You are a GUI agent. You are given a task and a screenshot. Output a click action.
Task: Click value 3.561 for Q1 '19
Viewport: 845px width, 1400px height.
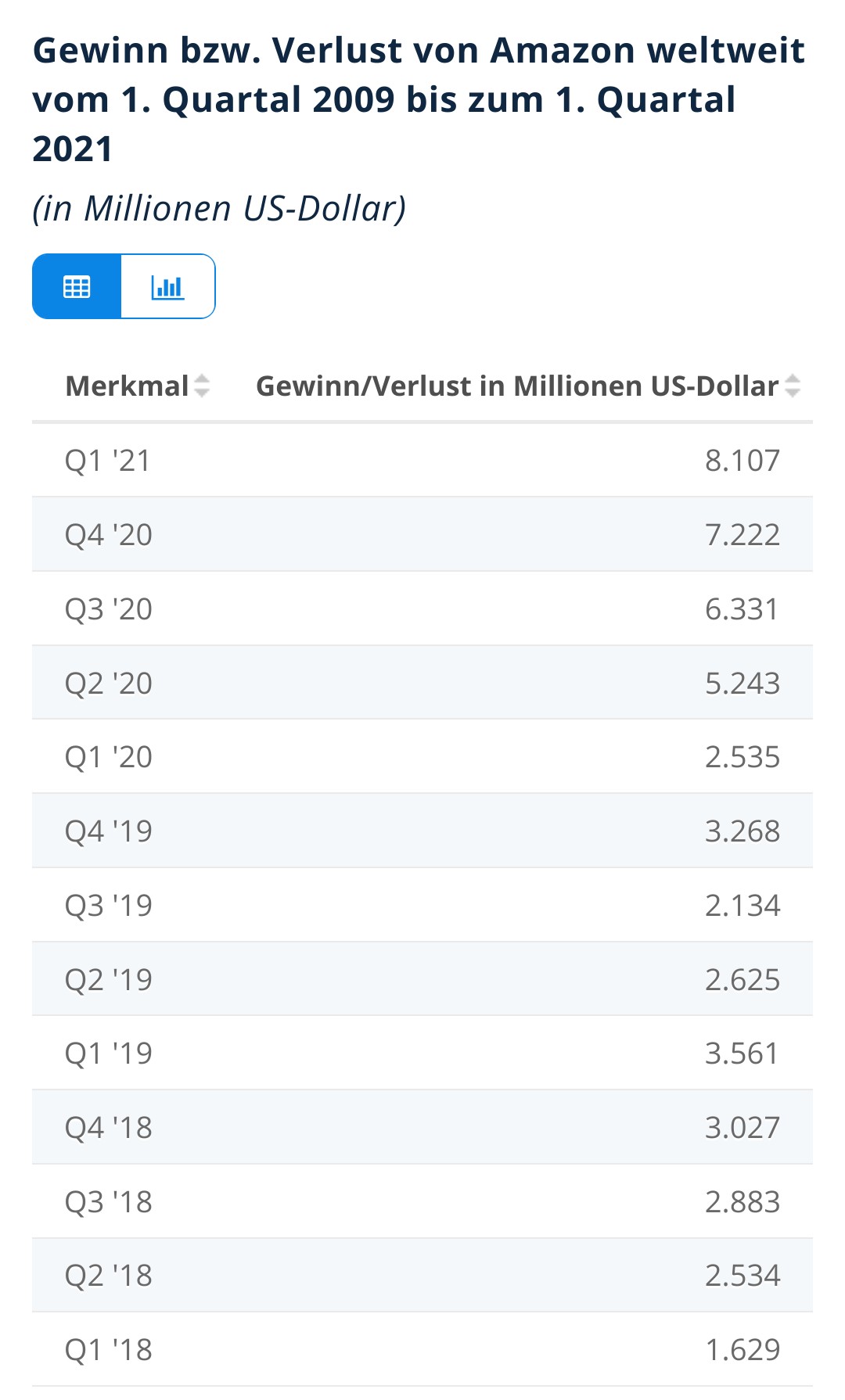tap(742, 1054)
